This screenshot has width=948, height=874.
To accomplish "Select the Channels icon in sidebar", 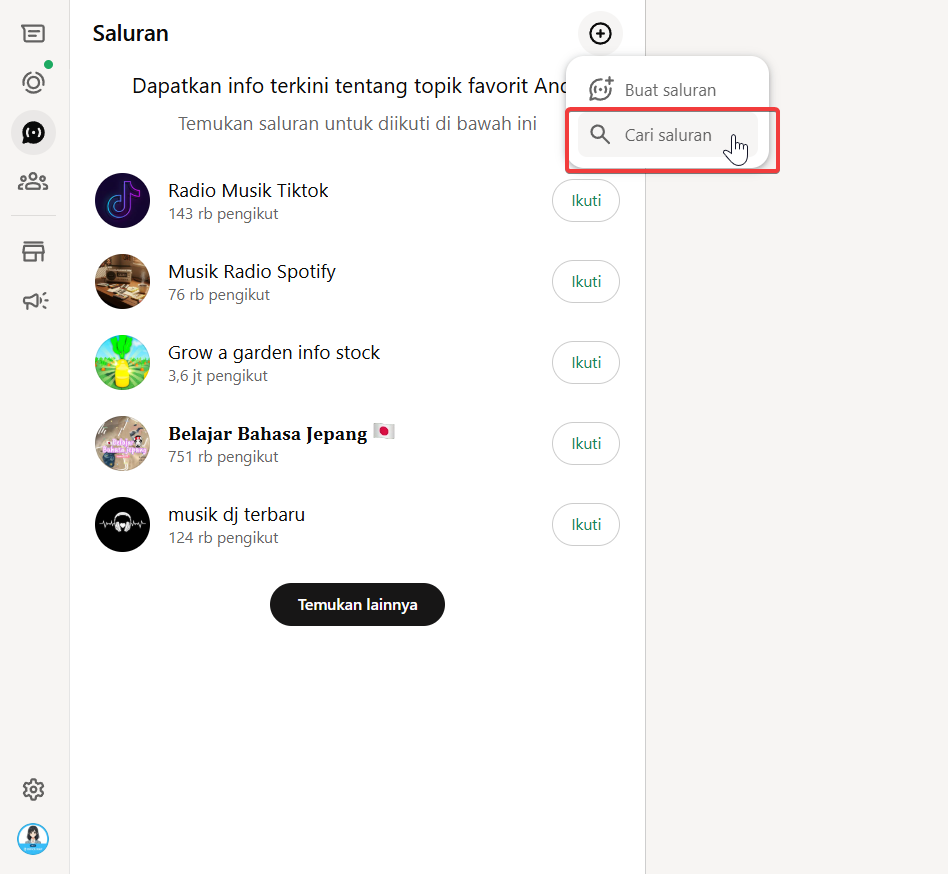I will pyautogui.click(x=33, y=132).
